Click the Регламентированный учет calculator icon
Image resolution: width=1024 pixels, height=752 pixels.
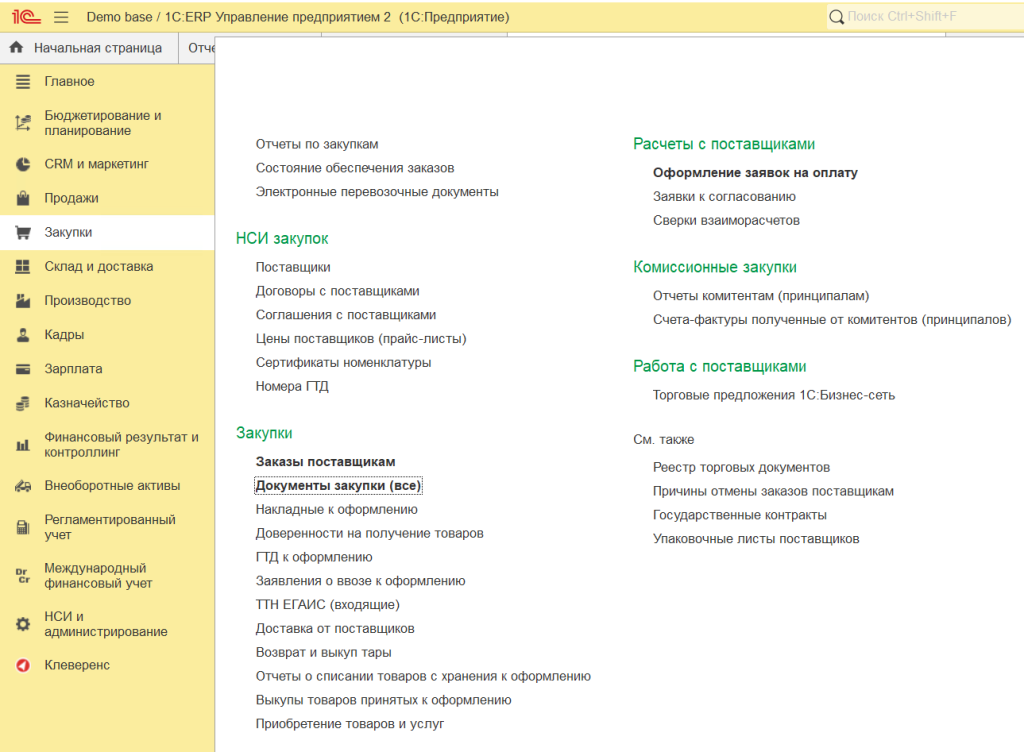tap(23, 527)
